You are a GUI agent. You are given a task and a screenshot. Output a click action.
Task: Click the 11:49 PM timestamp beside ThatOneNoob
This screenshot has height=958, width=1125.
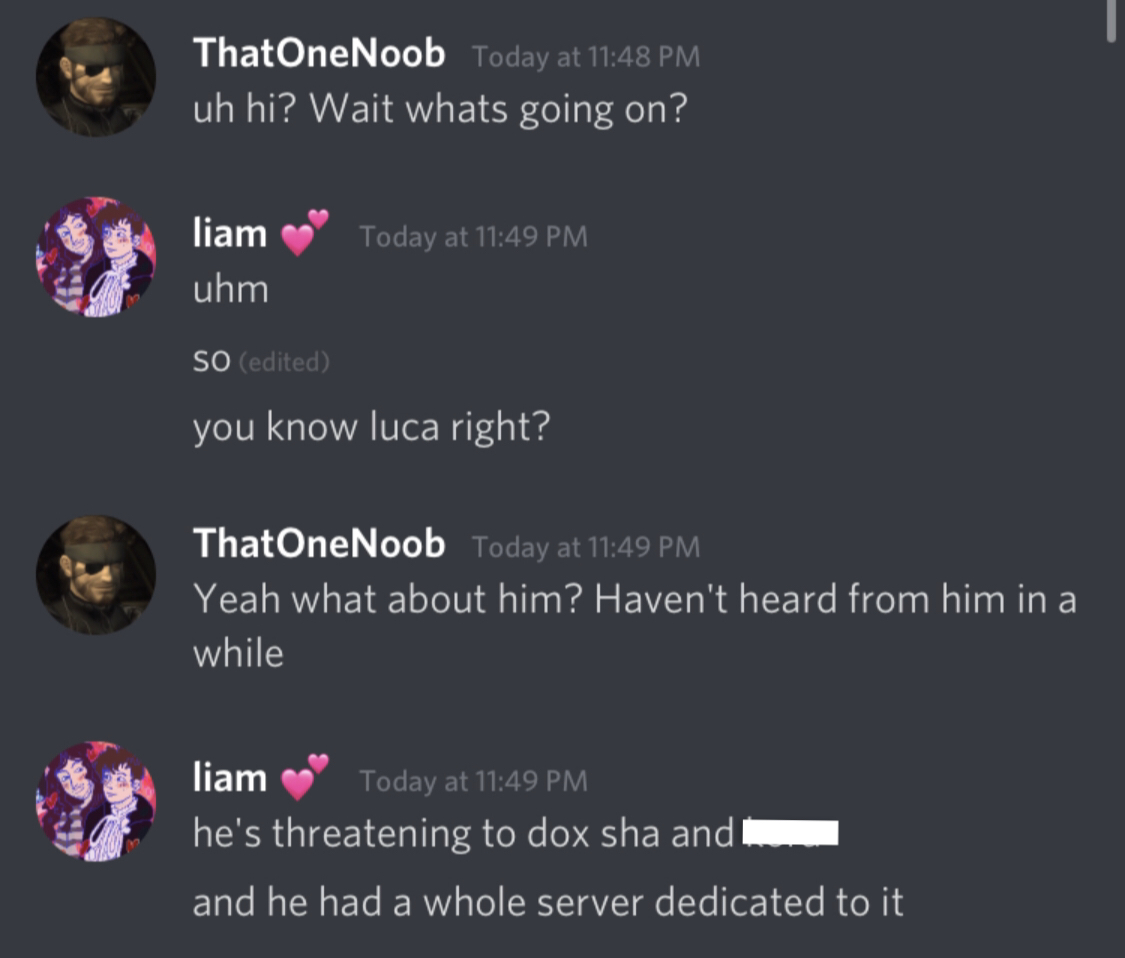coord(585,547)
